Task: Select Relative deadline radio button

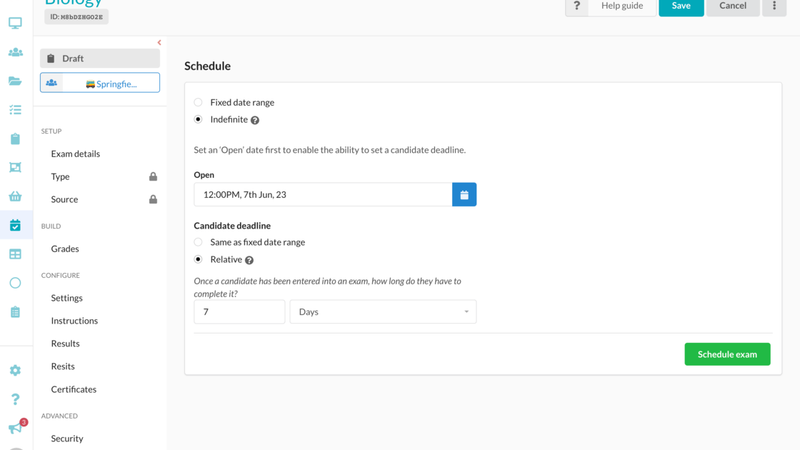Action: [198, 259]
